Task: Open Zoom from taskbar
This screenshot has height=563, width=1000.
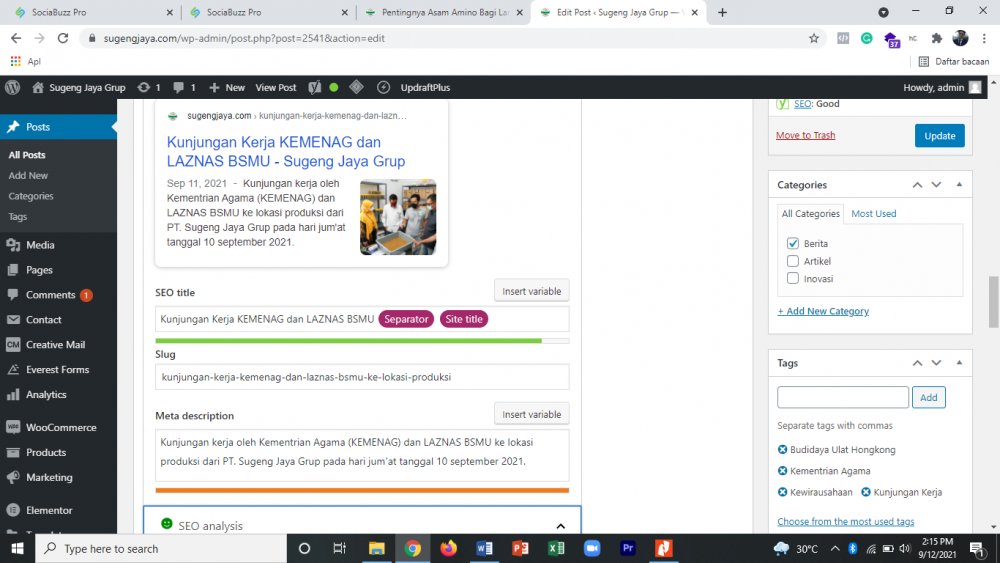Action: 592,548
